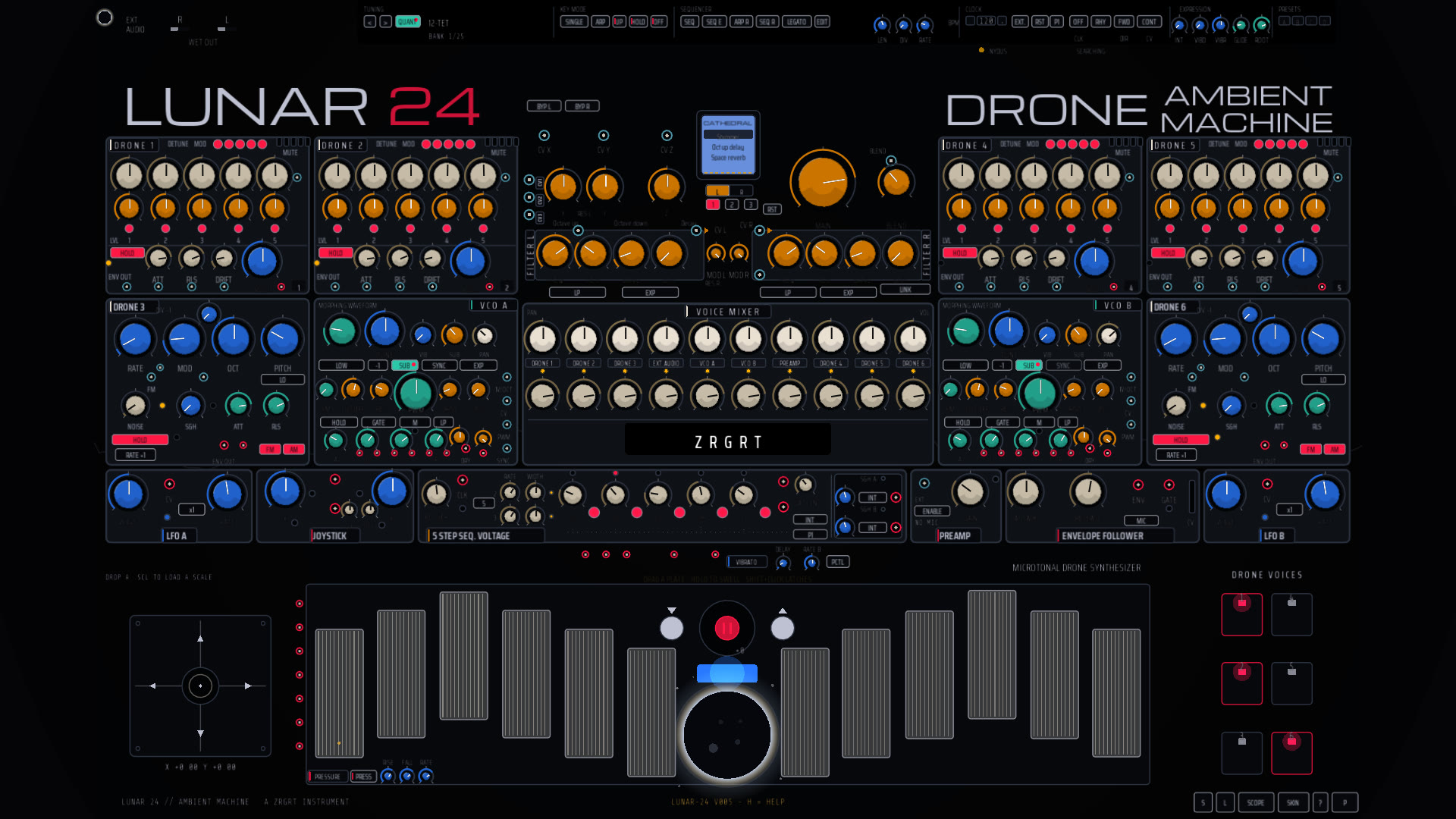Click the PITCH LO selector in Drone 6
This screenshot has height=819, width=1456.
click(1323, 380)
